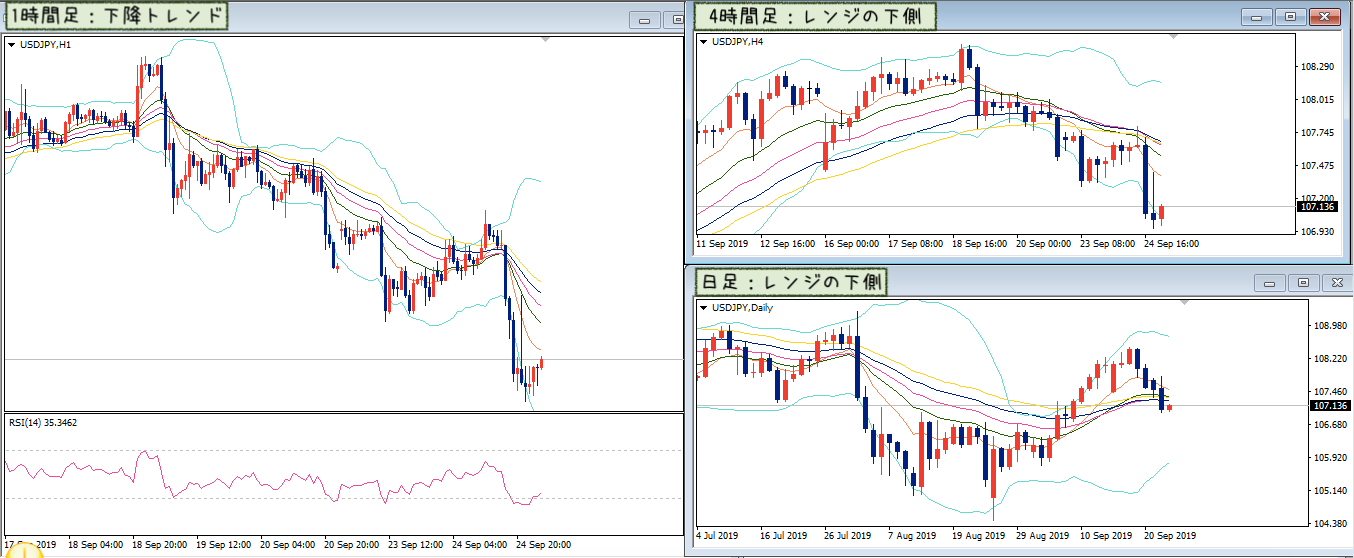Click the USDJPY,Daily chart title text

click(742, 308)
